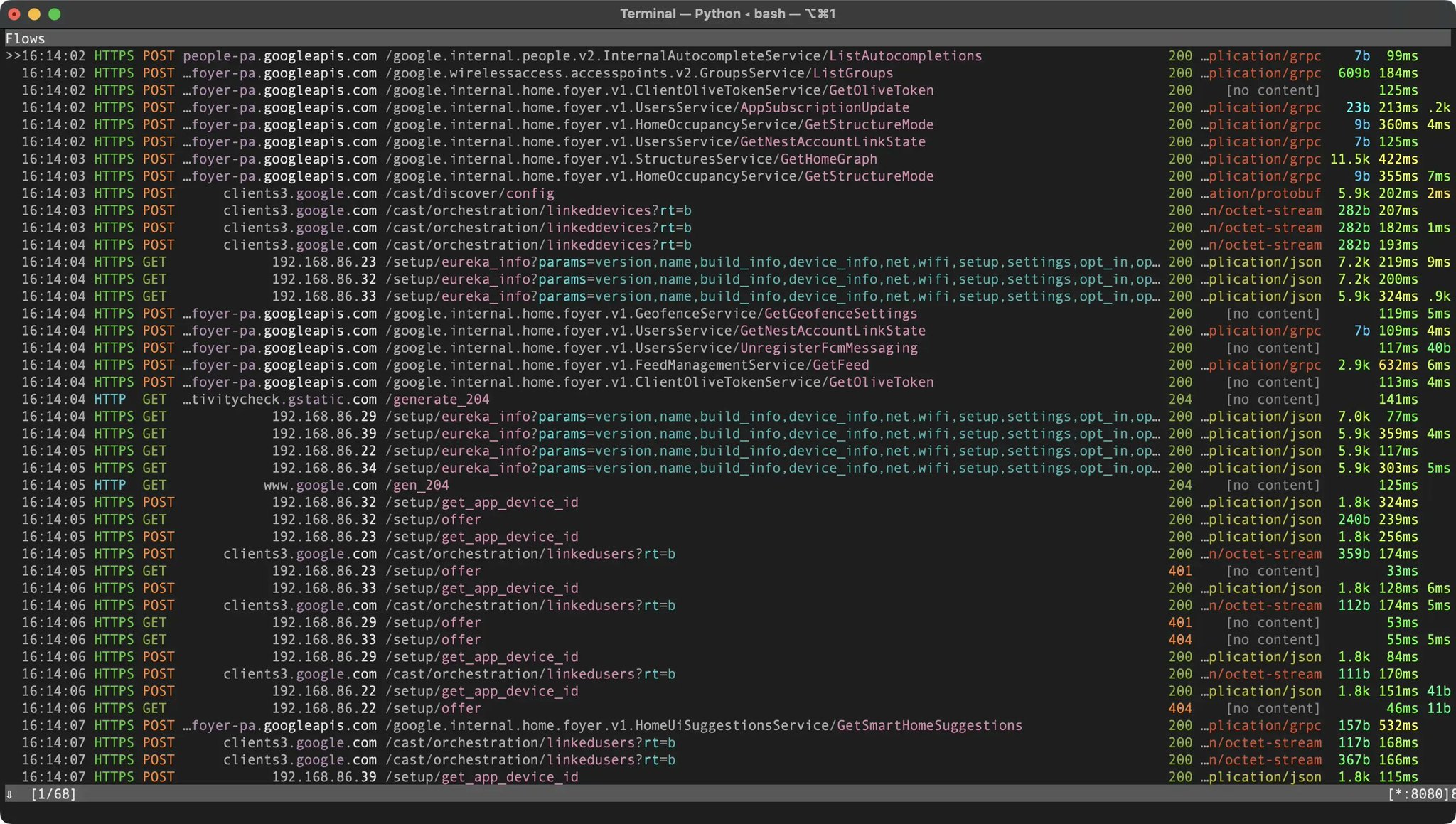Select the eureka_info request to 192.168.86.33
Image resolution: width=1456 pixels, height=824 pixels.
point(728,296)
